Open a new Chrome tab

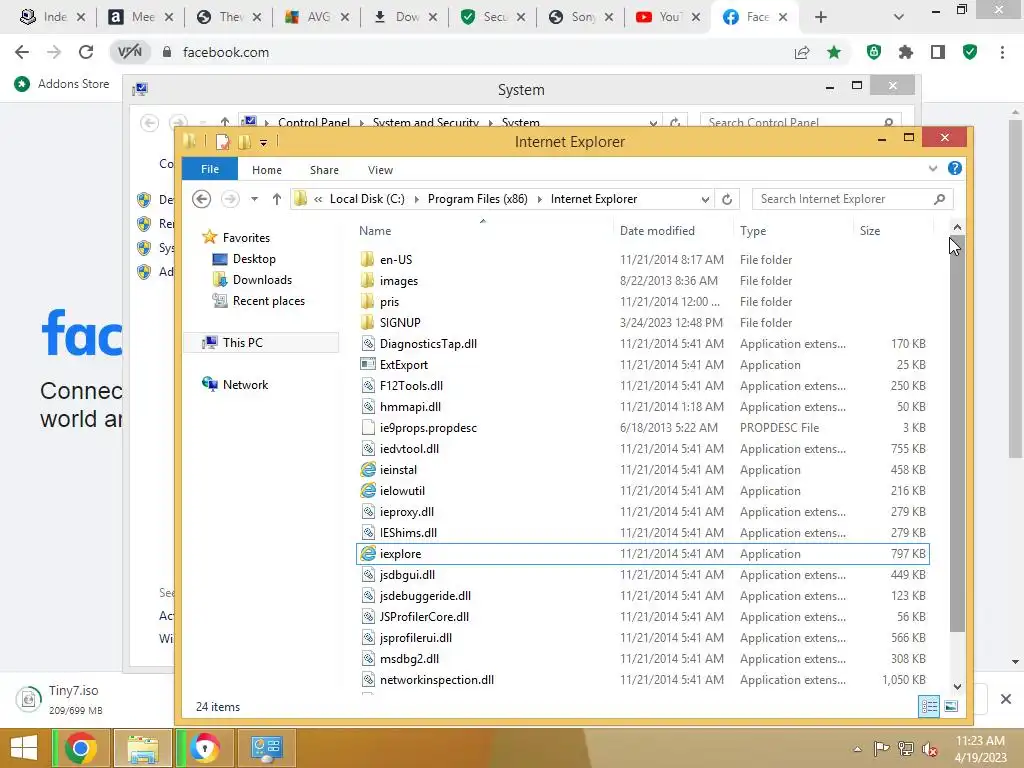click(821, 17)
